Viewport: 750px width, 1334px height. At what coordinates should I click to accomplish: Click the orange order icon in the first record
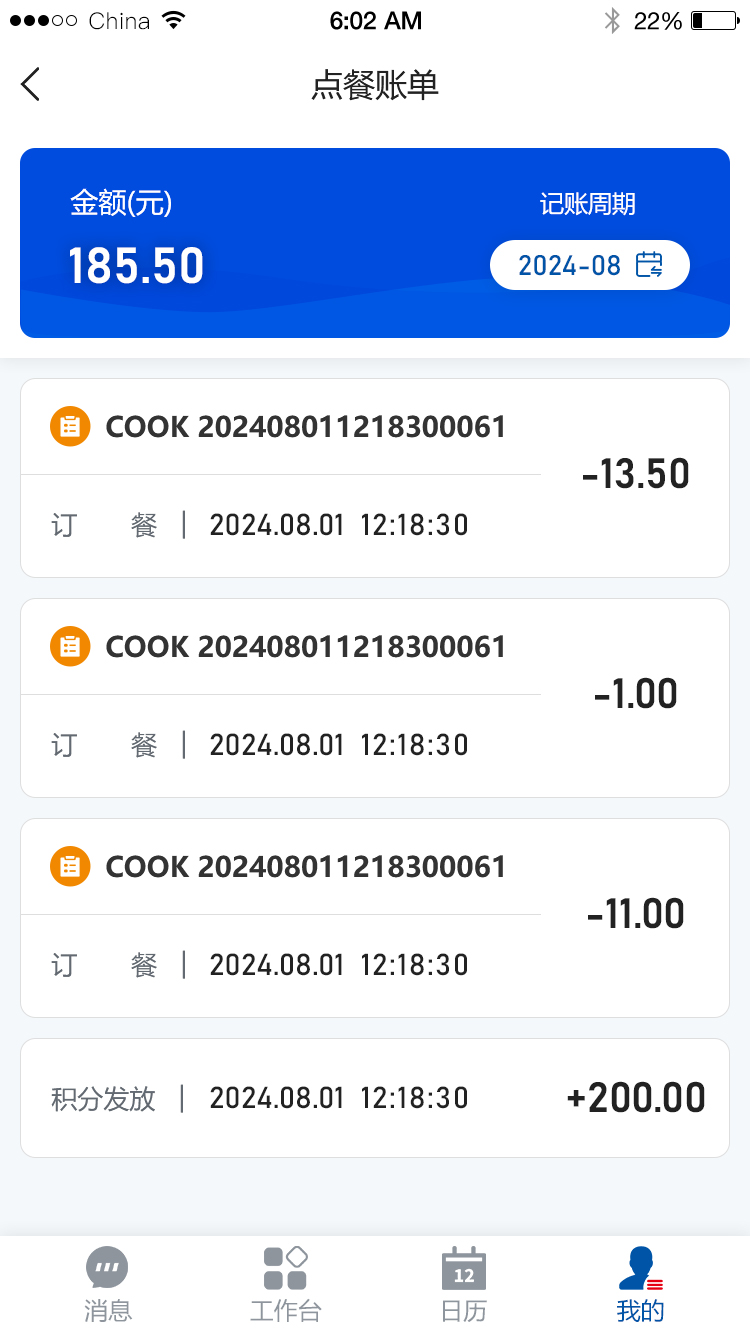click(x=70, y=427)
